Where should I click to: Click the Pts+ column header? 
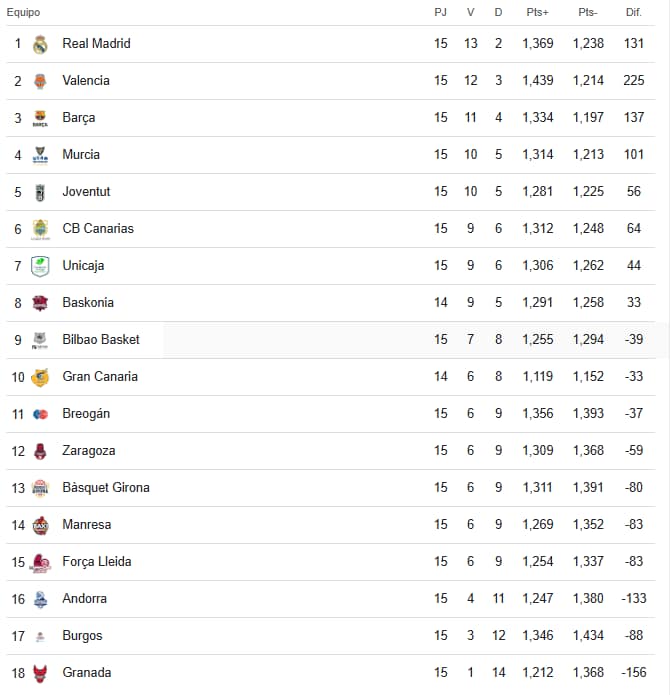click(x=537, y=12)
